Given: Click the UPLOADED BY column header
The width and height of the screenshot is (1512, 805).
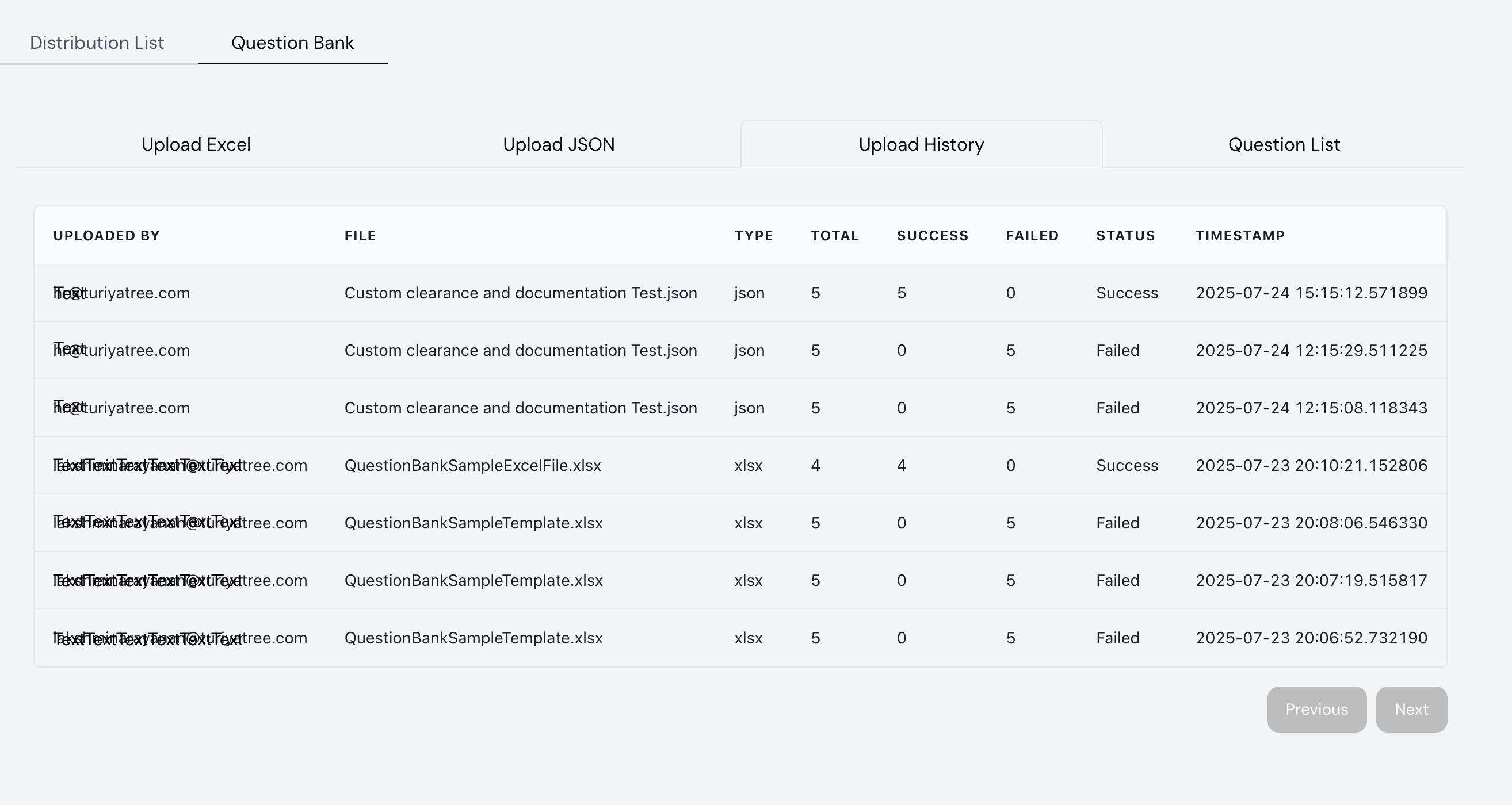Looking at the screenshot, I should pyautogui.click(x=106, y=235).
